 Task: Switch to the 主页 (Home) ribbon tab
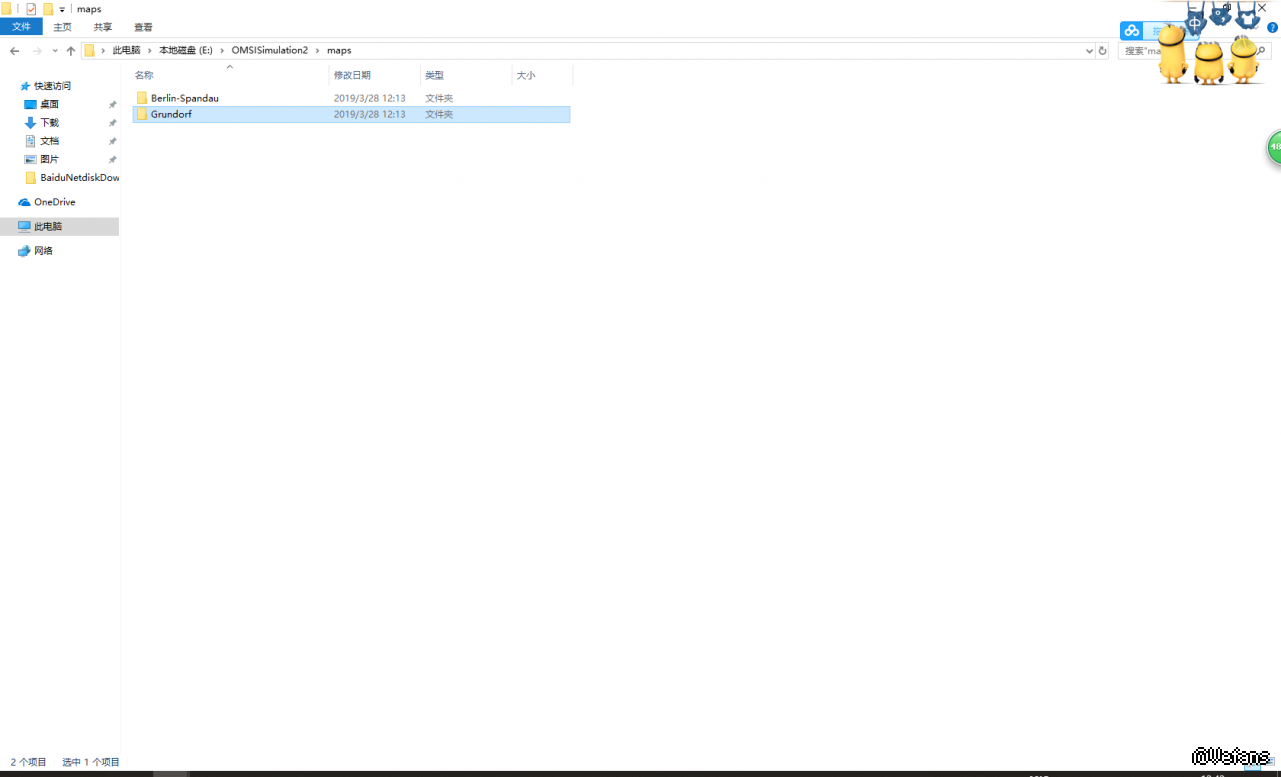pos(62,27)
